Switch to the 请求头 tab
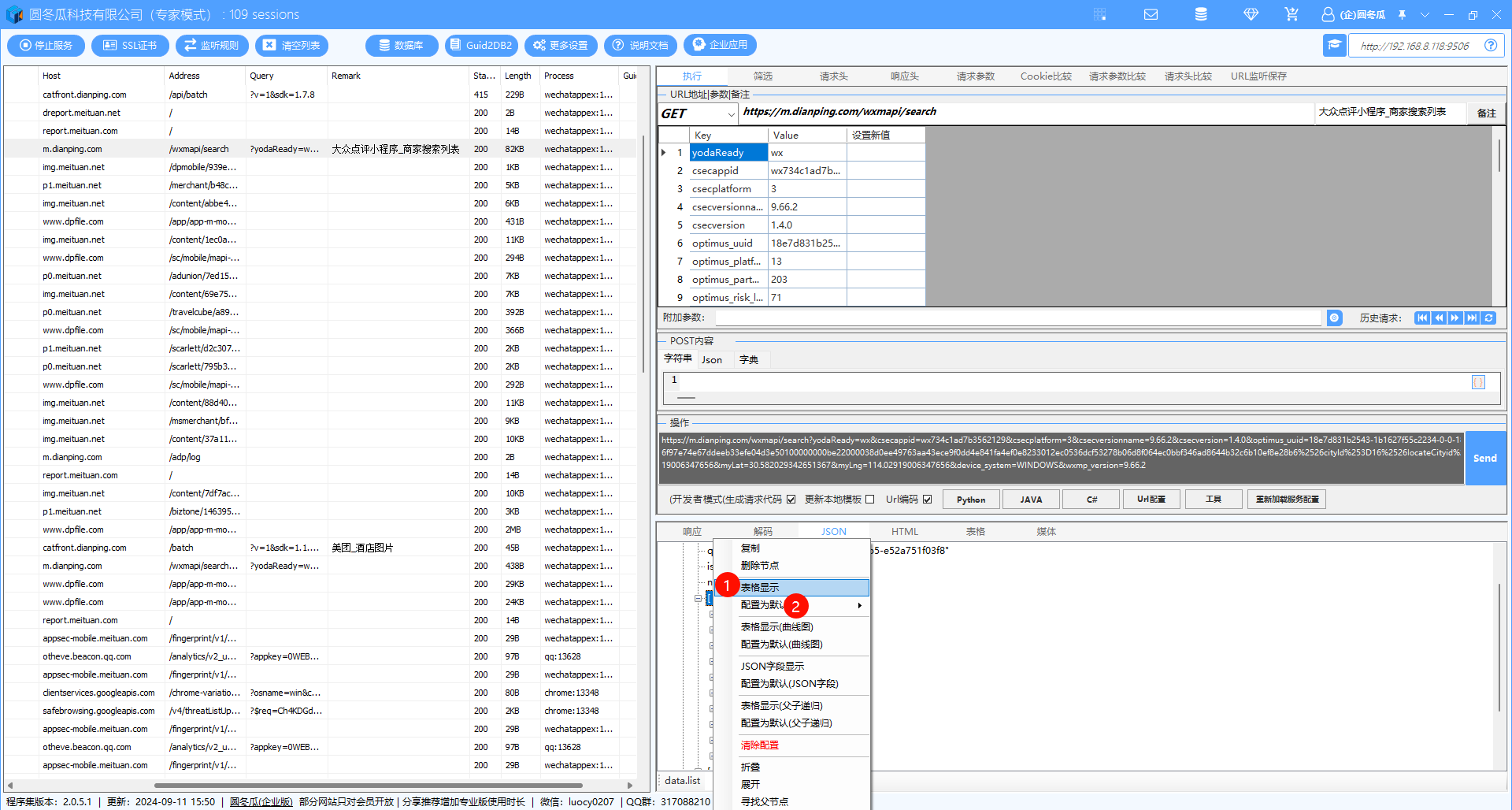Viewport: 1512px width, 810px height. (833, 76)
